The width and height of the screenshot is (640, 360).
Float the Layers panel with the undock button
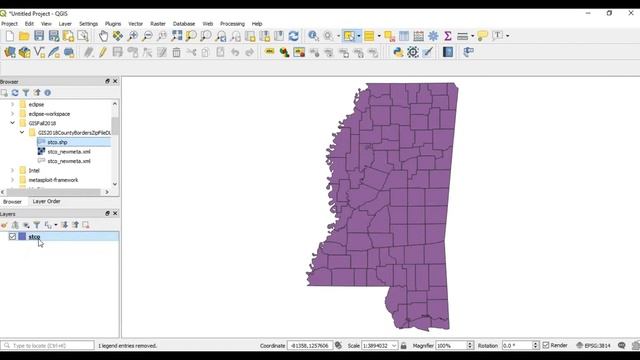tap(107, 213)
